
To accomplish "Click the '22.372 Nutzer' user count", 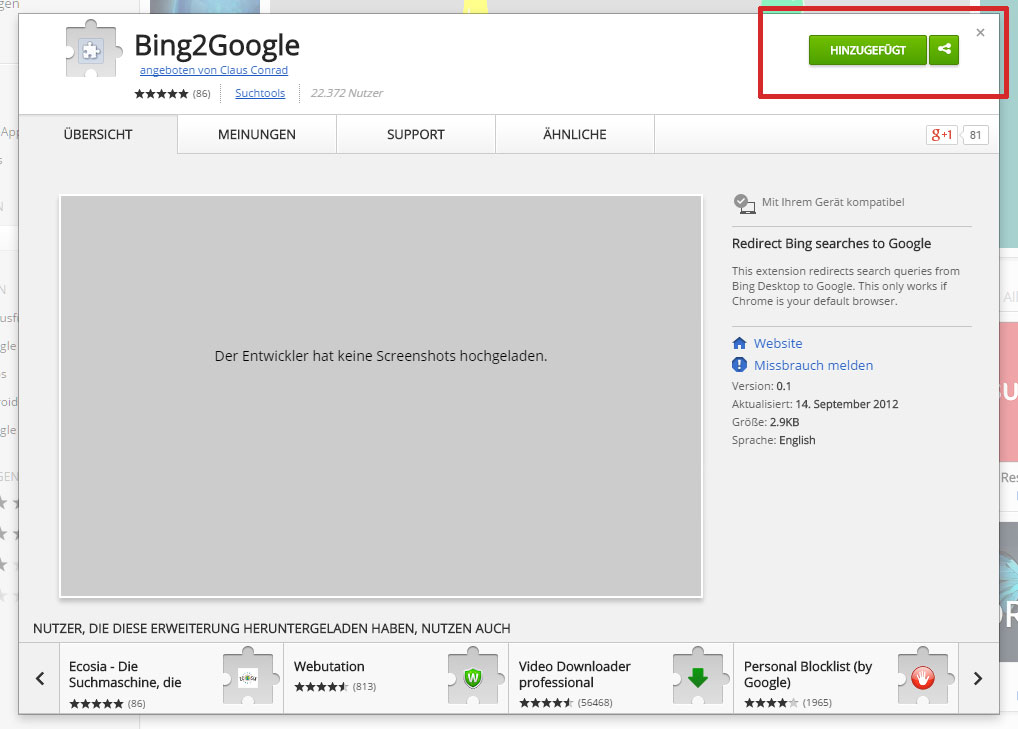I will (x=347, y=93).
